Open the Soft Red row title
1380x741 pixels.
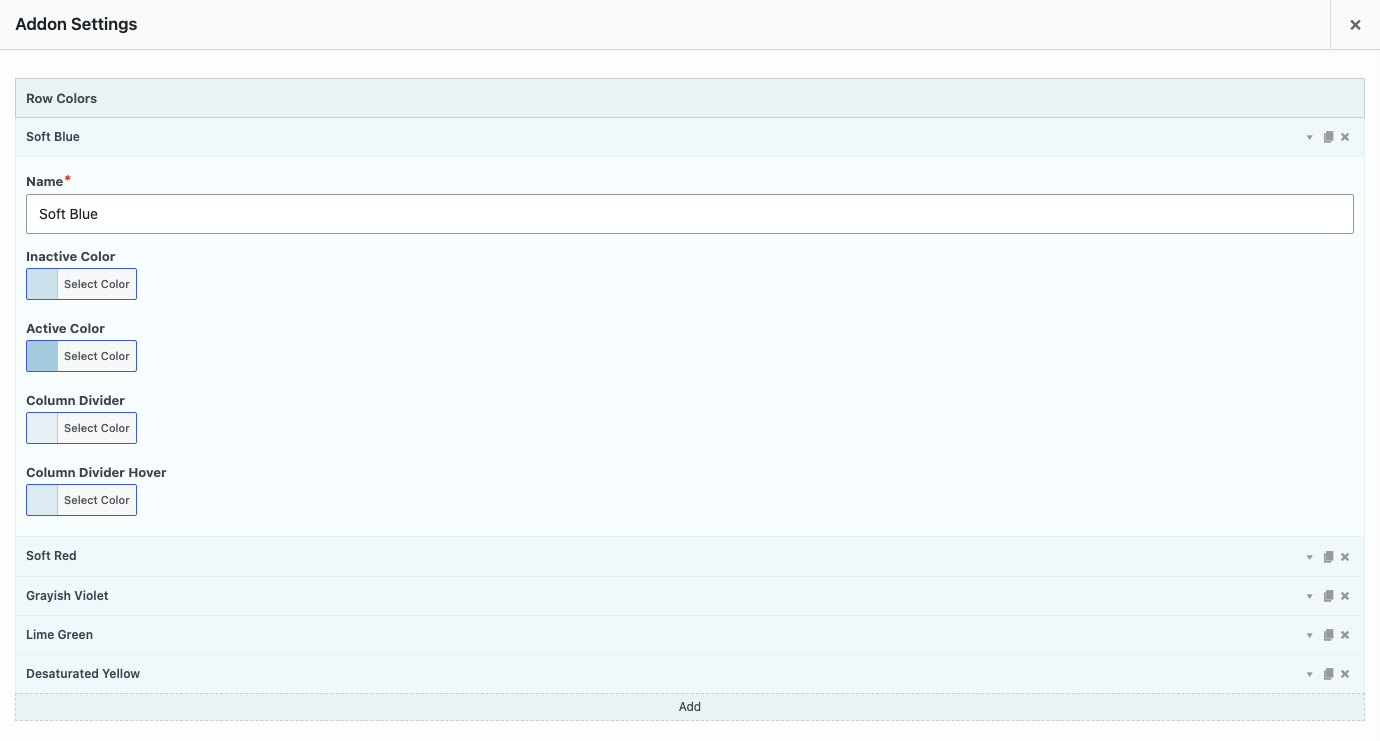(51, 556)
